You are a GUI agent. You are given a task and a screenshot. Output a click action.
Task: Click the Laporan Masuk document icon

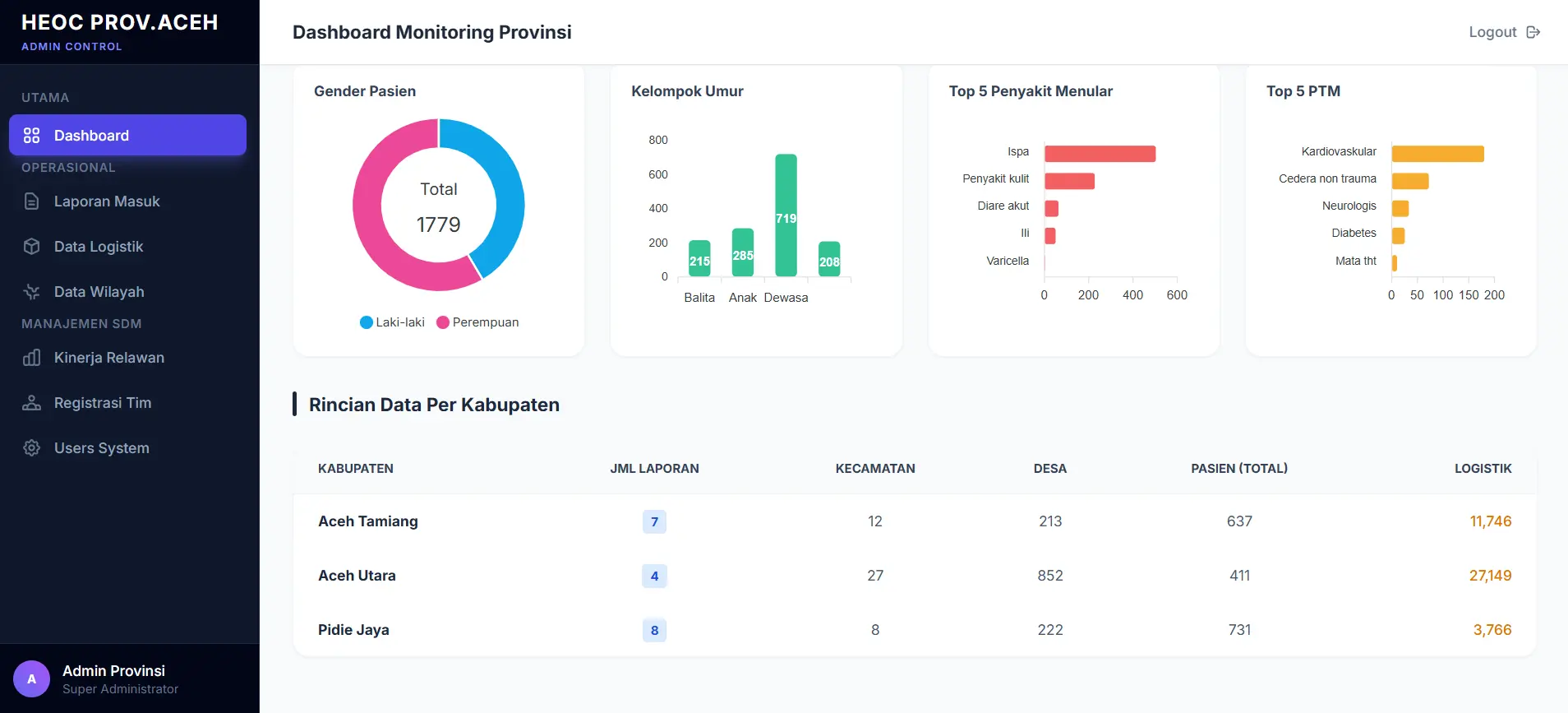(x=32, y=201)
